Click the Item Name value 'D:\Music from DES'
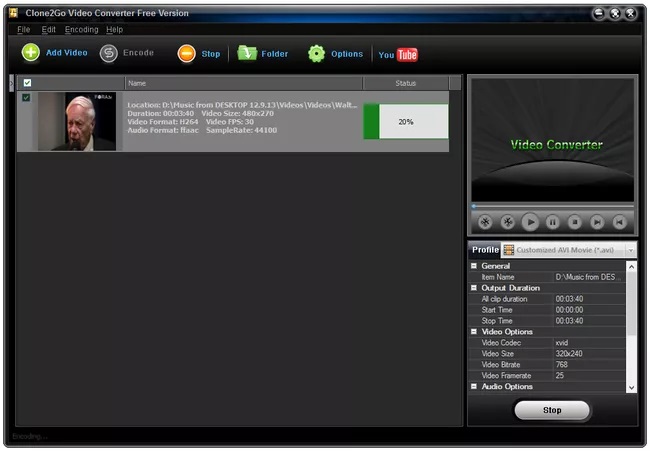The image size is (650, 451). (589, 277)
